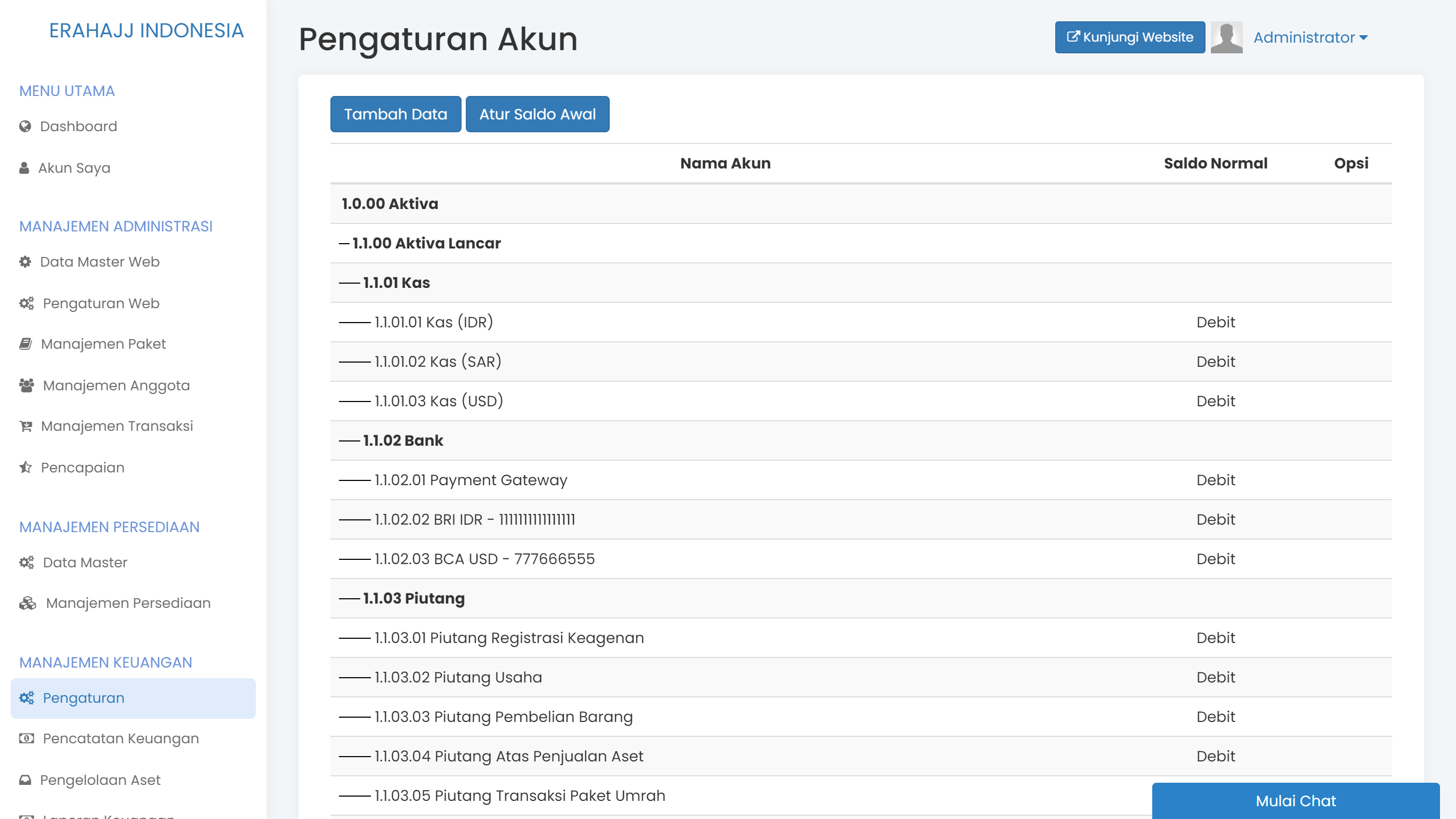
Task: Click the Kunjungi Website button
Action: (1129, 37)
